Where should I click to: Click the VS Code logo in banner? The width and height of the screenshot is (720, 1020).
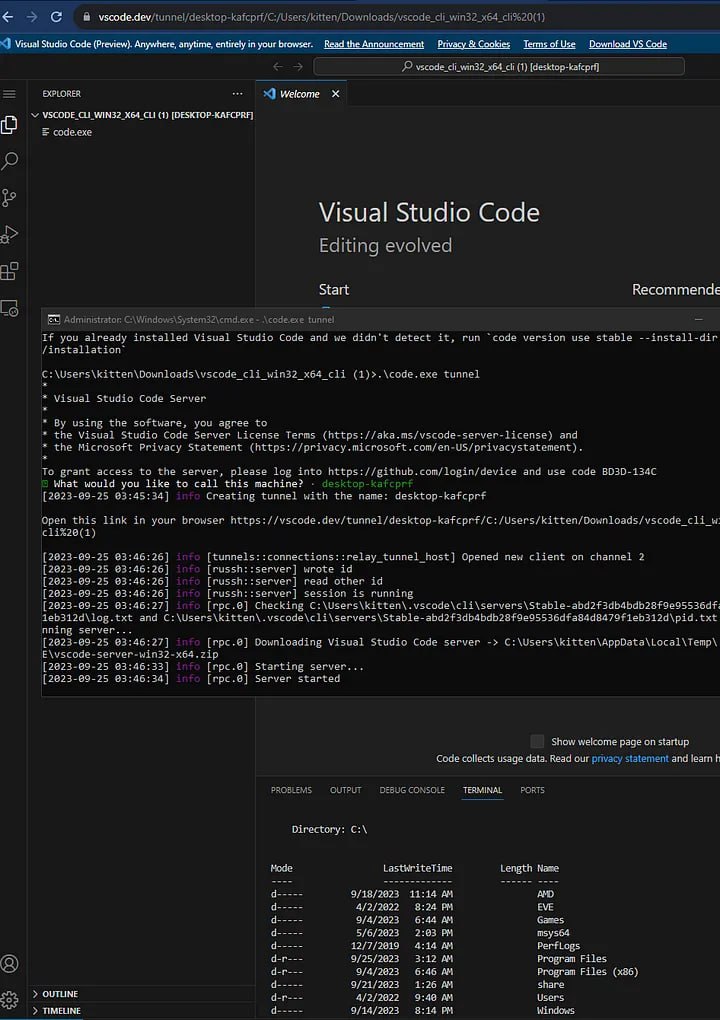[5, 44]
